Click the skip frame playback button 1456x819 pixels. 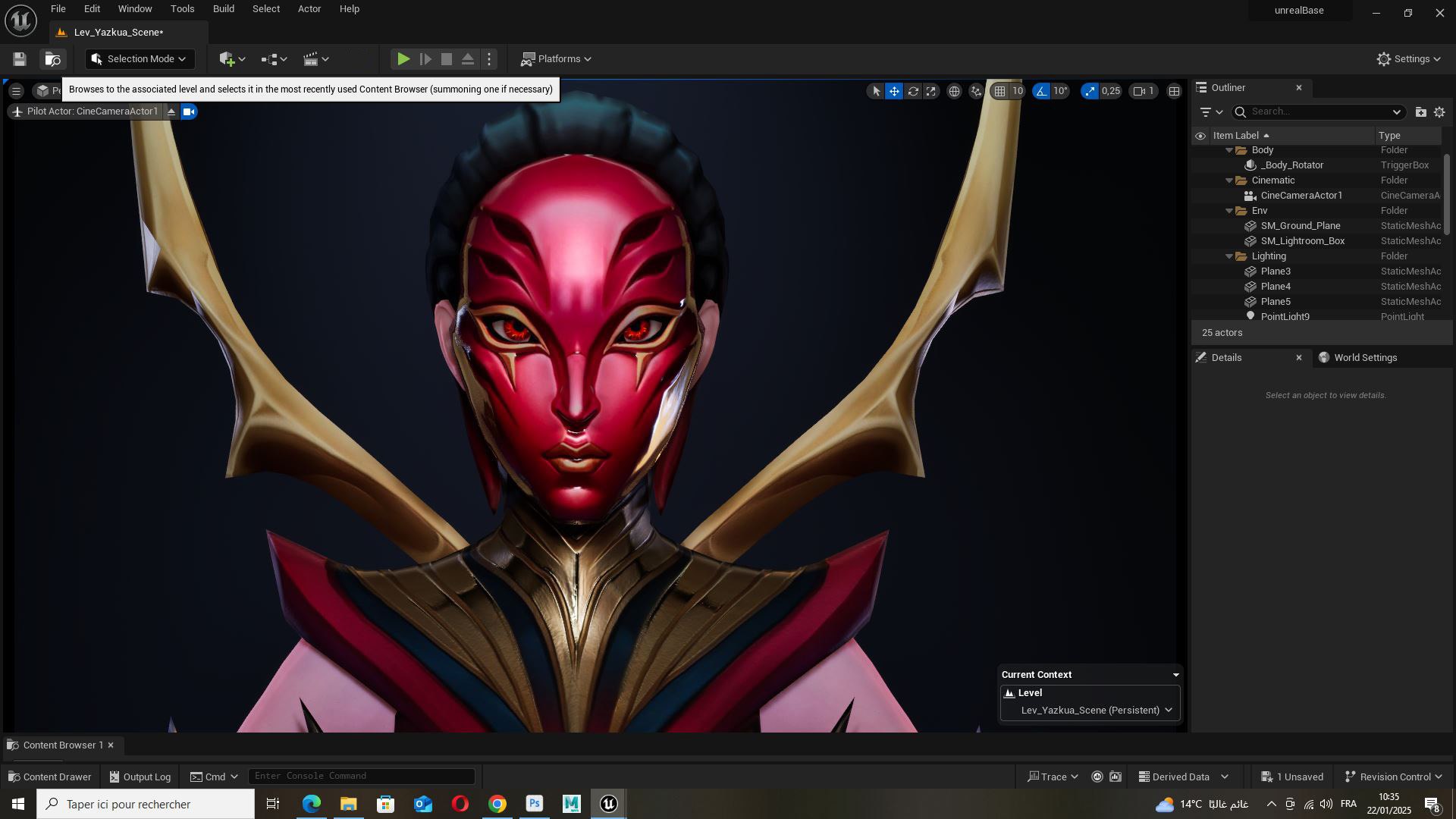[425, 59]
